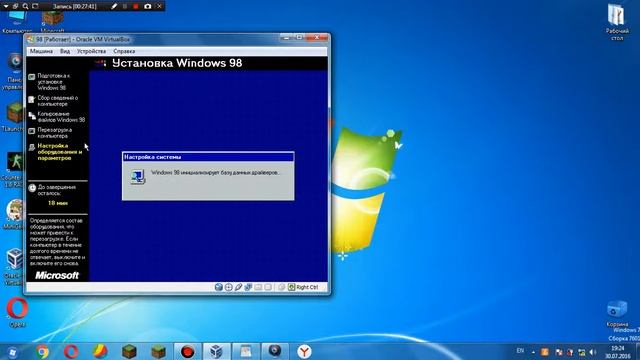This screenshot has width=640, height=360.
Task: Switch to the red-circle recorder taskbar app
Action: 187,352
